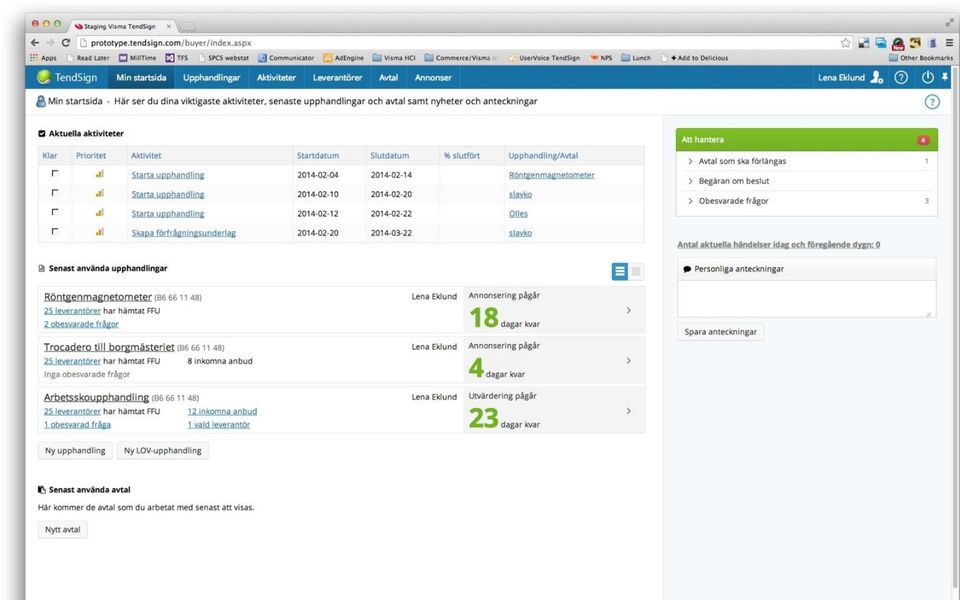
Task: Open page help question mark below navbar
Action: tap(931, 102)
